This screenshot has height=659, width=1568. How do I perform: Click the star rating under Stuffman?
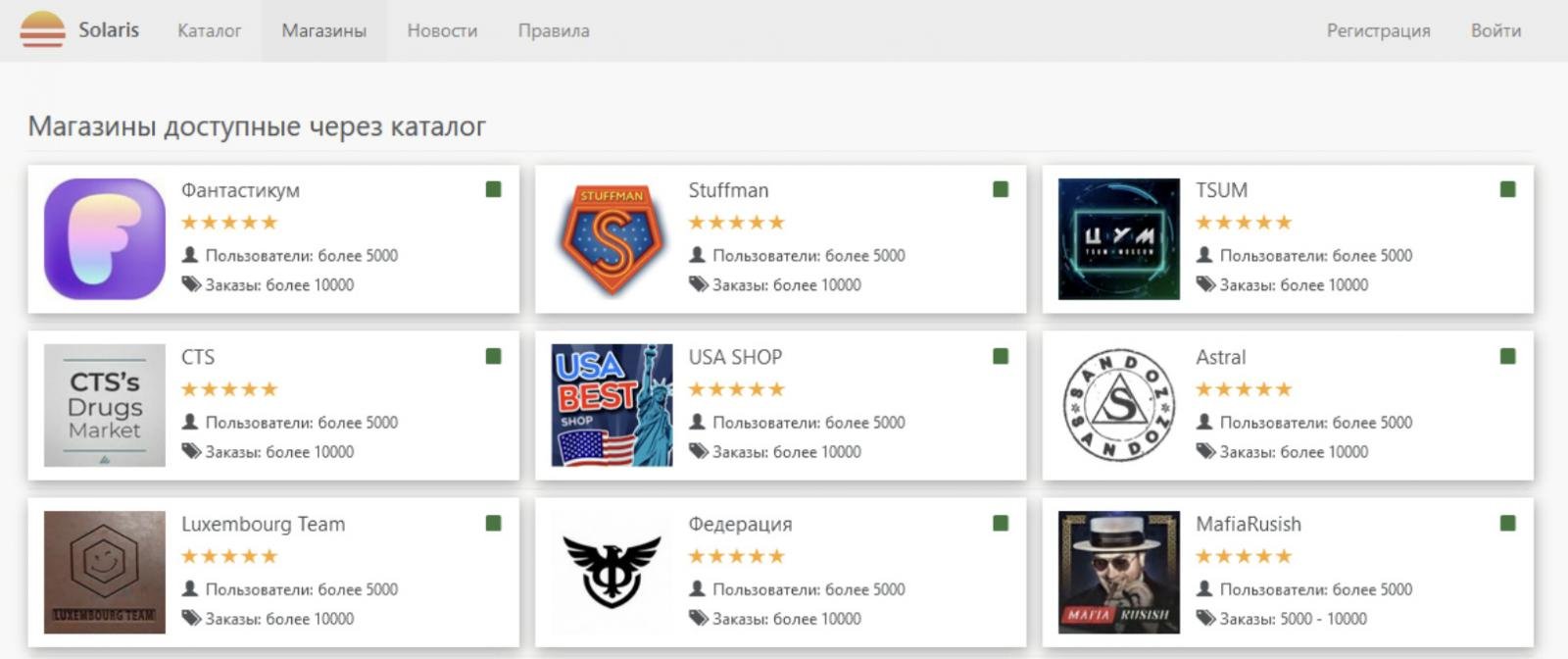(x=737, y=223)
